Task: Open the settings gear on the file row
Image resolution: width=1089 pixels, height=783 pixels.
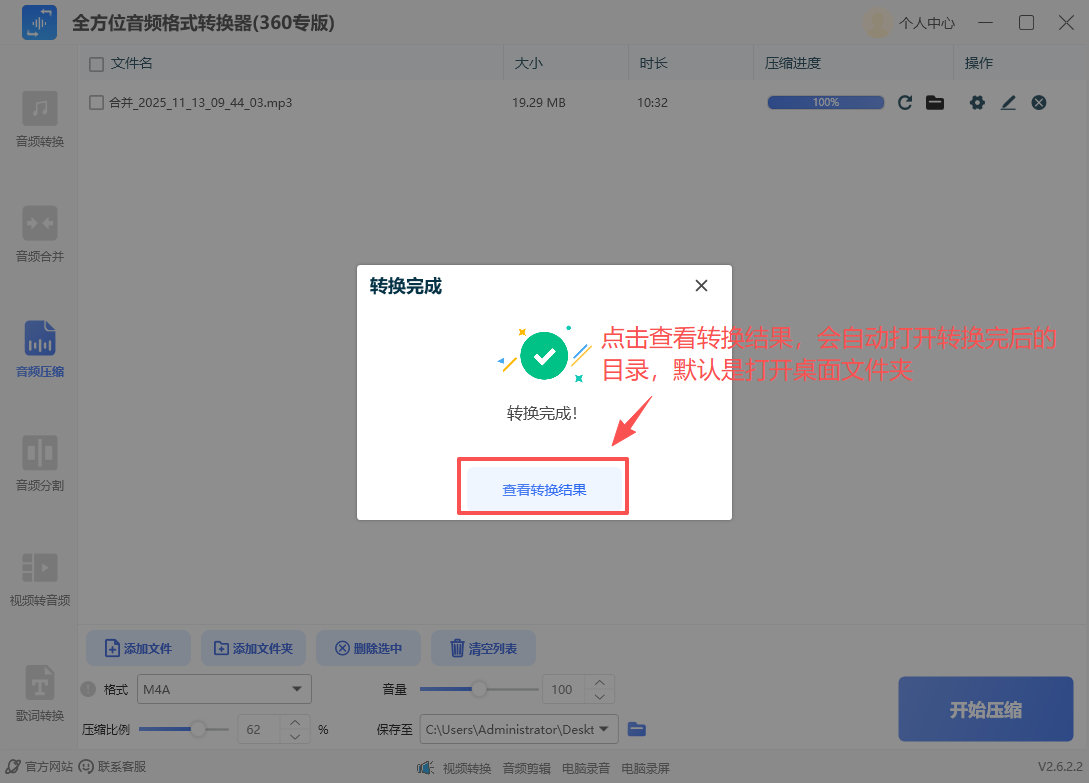Action: point(977,102)
